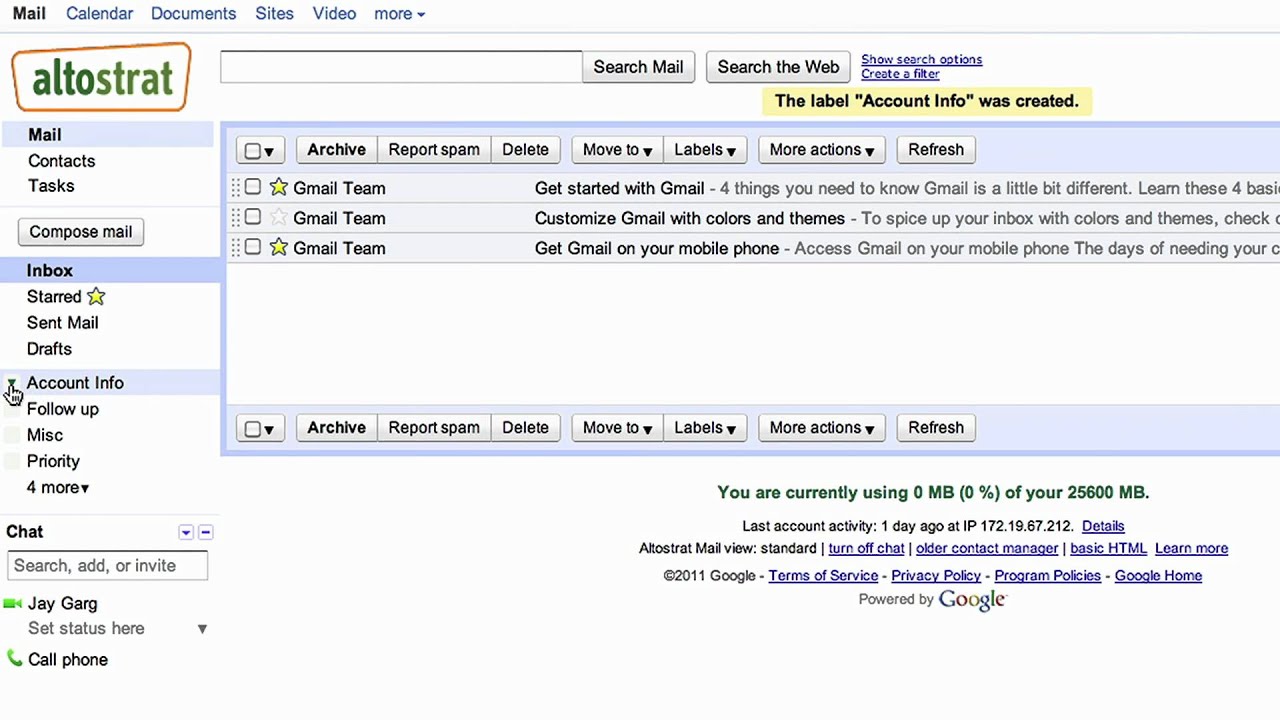This screenshot has height=720, width=1280.
Task: Click the bottom Report spam button
Action: [434, 428]
